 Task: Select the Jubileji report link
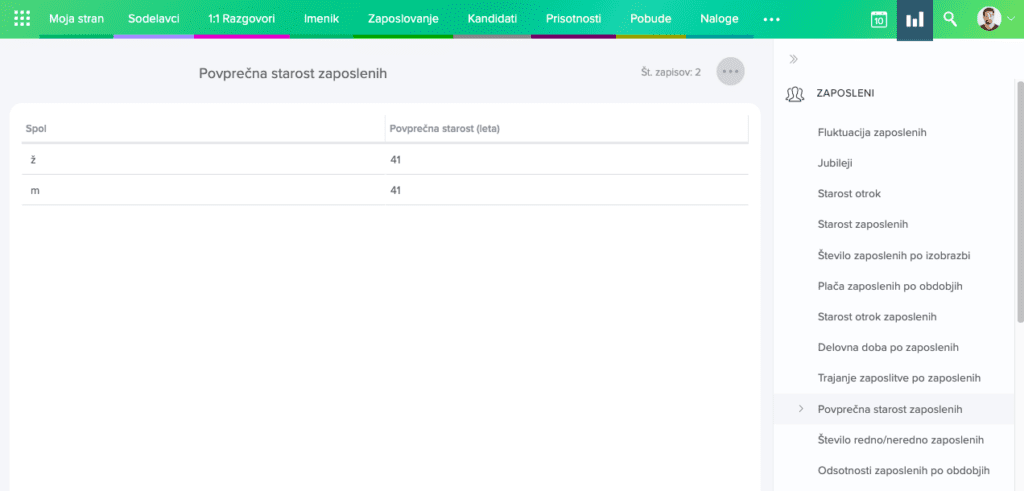(835, 163)
